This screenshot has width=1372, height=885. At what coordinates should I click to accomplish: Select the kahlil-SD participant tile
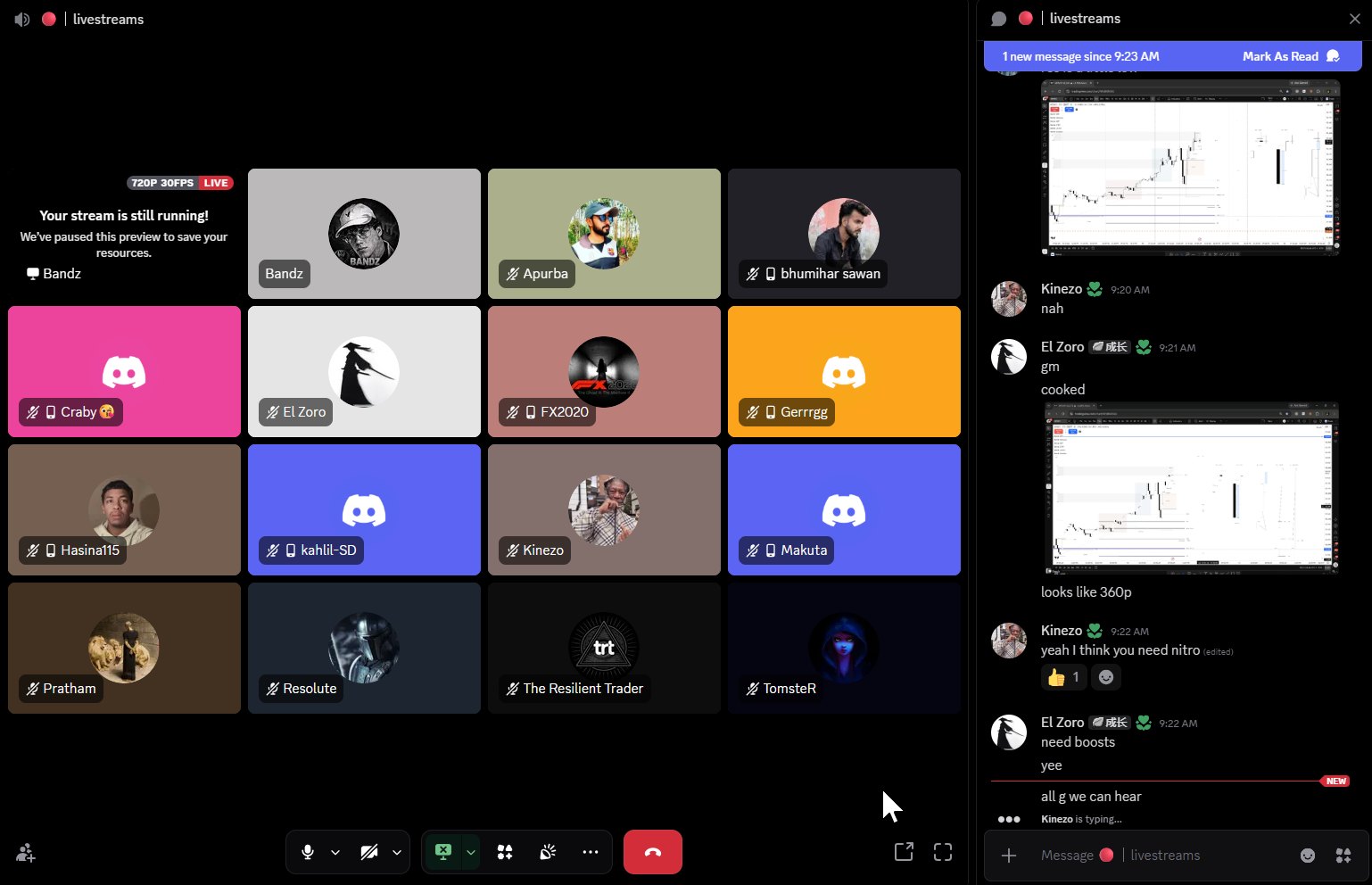point(364,509)
